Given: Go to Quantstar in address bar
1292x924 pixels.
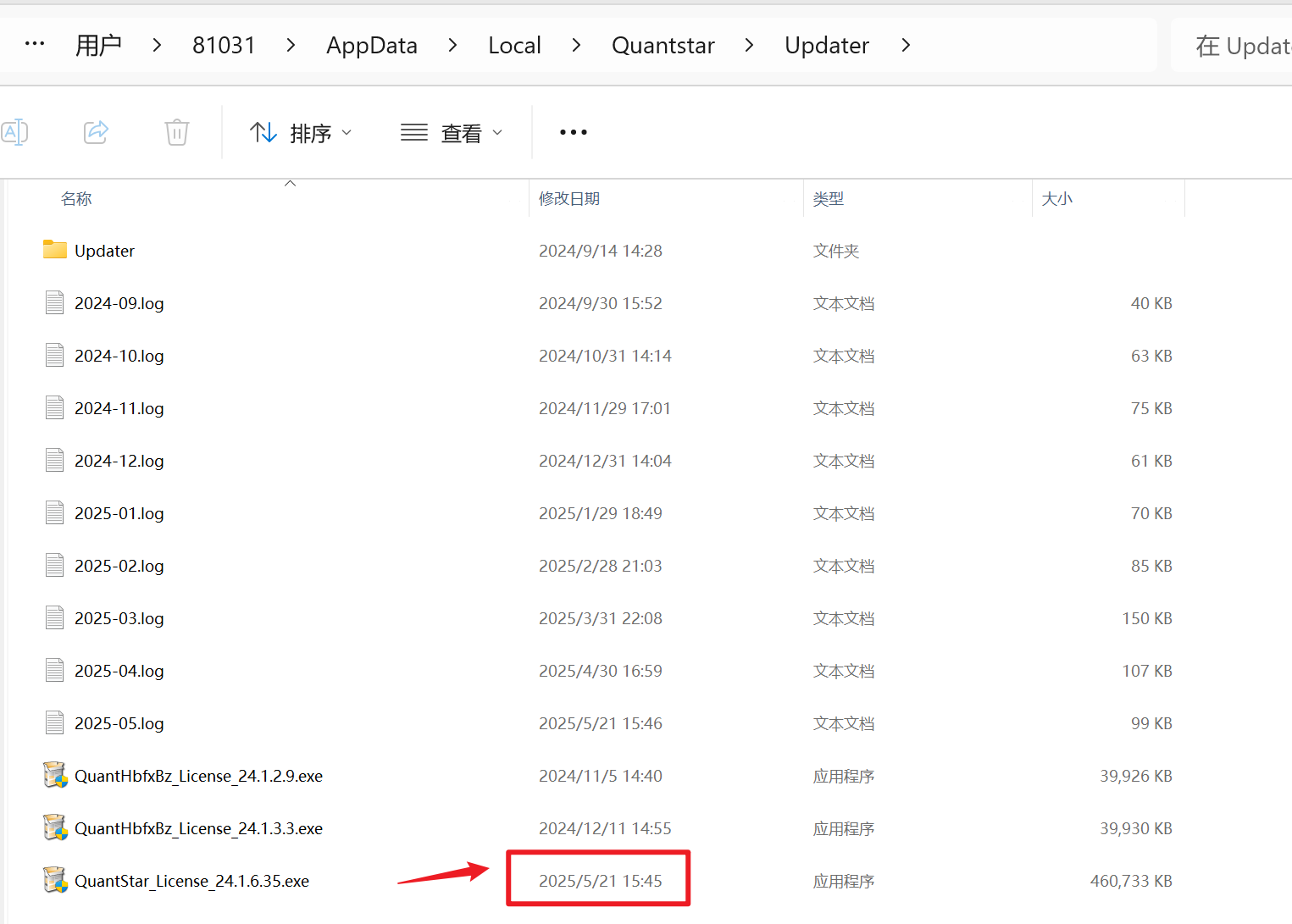Looking at the screenshot, I should (x=663, y=45).
